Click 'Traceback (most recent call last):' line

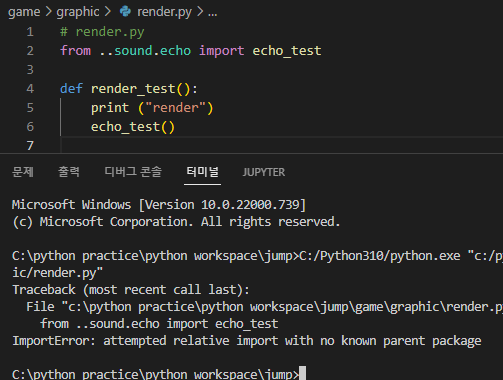131,290
